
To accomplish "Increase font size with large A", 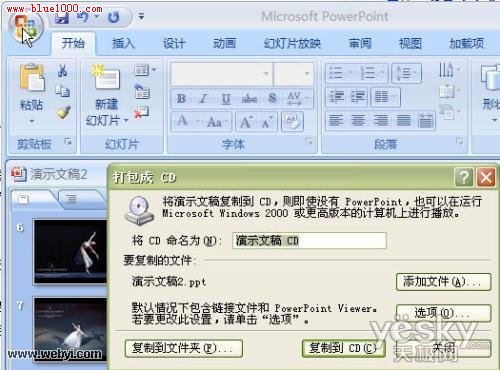I will tap(246, 122).
